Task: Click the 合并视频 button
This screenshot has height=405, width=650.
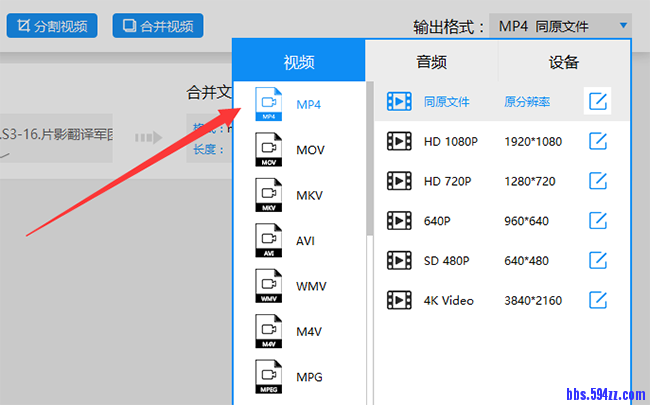Action: point(158,25)
